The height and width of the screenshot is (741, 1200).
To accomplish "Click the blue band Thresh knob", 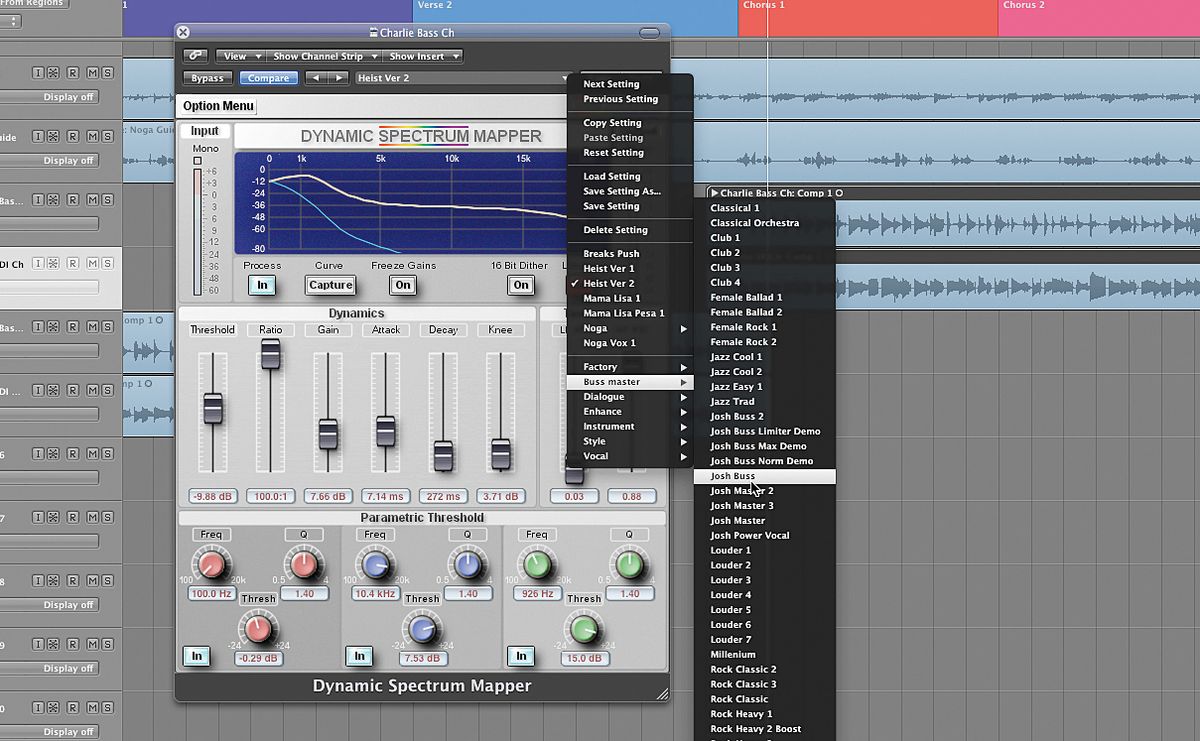I will (422, 628).
